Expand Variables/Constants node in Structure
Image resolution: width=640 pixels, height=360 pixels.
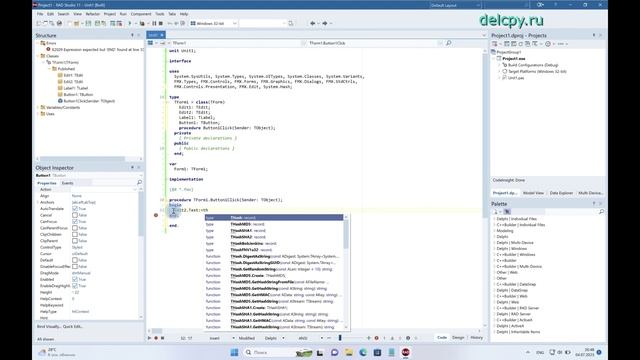coord(38,107)
